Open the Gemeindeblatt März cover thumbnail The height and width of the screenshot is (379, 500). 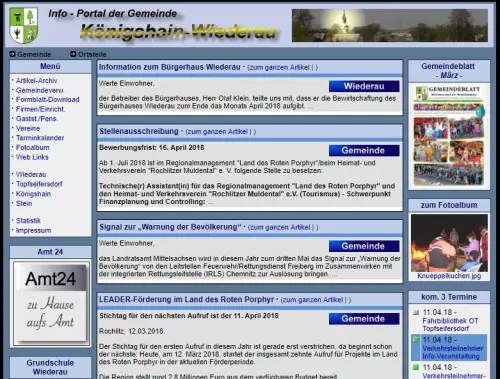(x=449, y=136)
